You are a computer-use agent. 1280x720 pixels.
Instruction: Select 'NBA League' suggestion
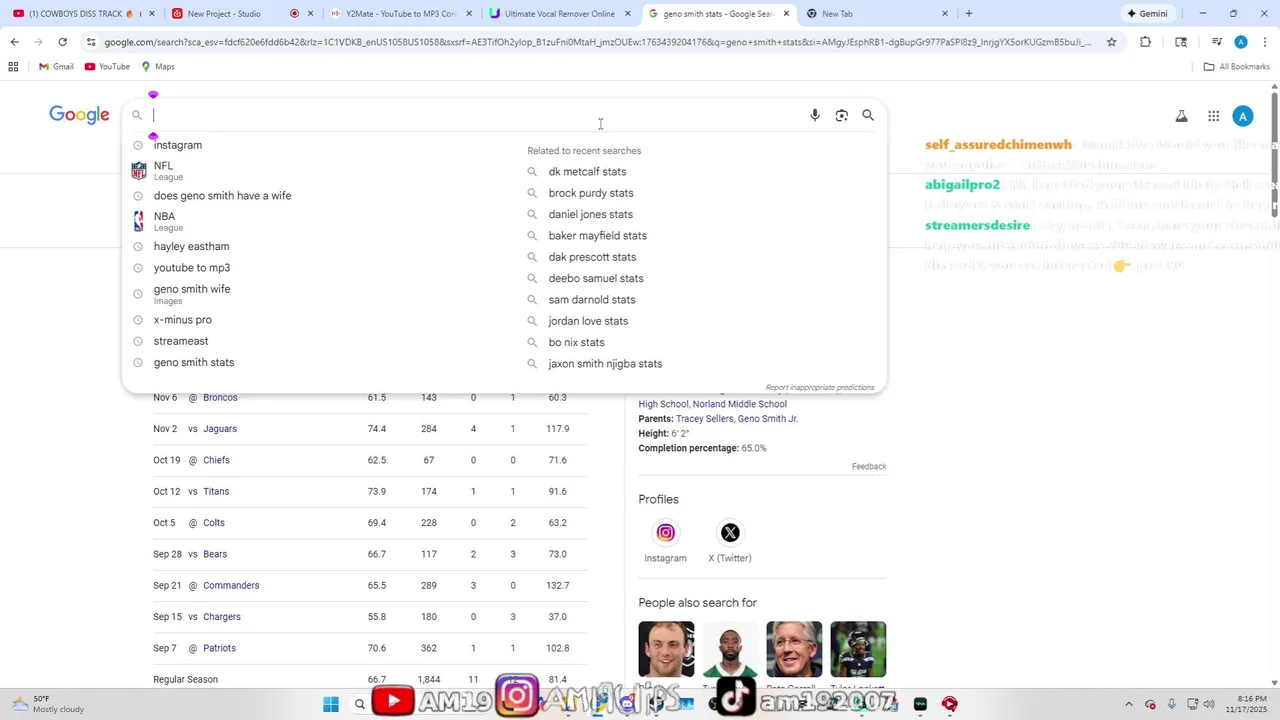coord(320,221)
